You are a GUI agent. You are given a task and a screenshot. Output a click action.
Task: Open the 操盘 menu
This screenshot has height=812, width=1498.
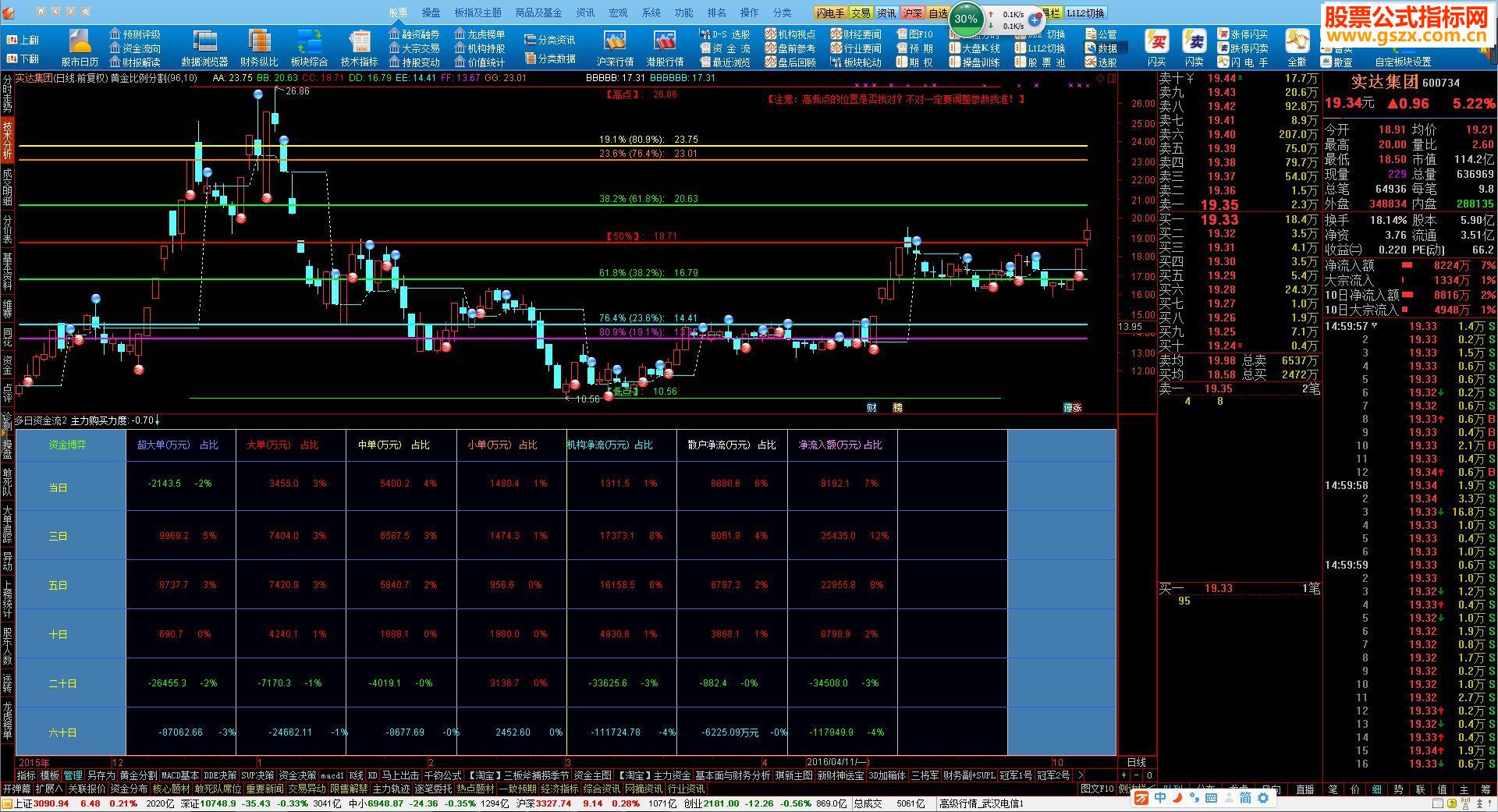(x=431, y=12)
